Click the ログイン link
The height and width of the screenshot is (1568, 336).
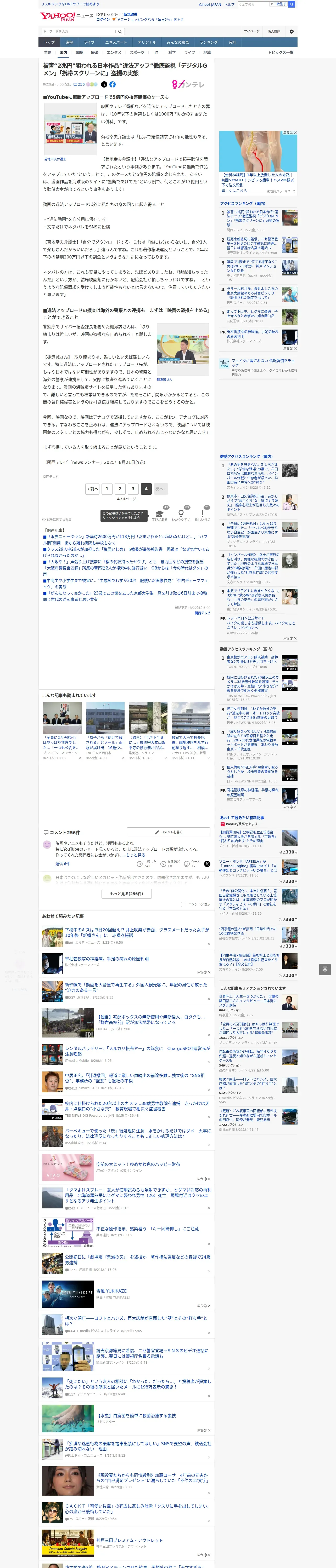[x=103, y=20]
